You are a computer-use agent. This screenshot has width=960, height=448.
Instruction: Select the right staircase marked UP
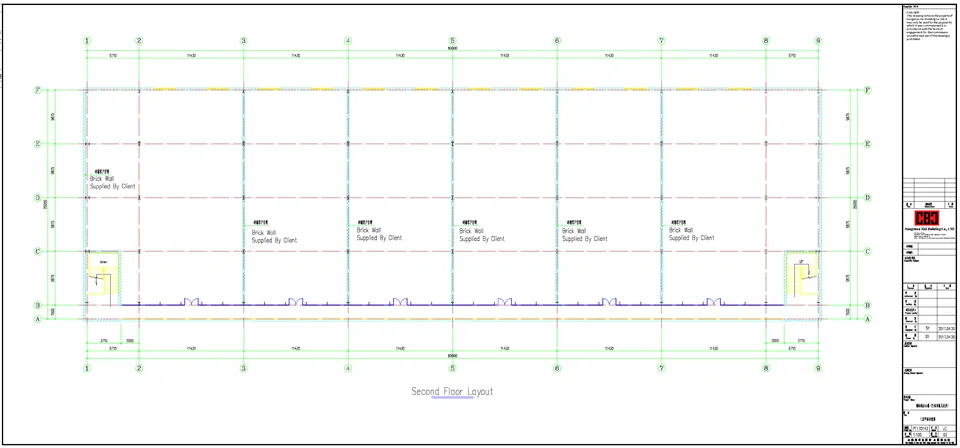click(x=801, y=277)
